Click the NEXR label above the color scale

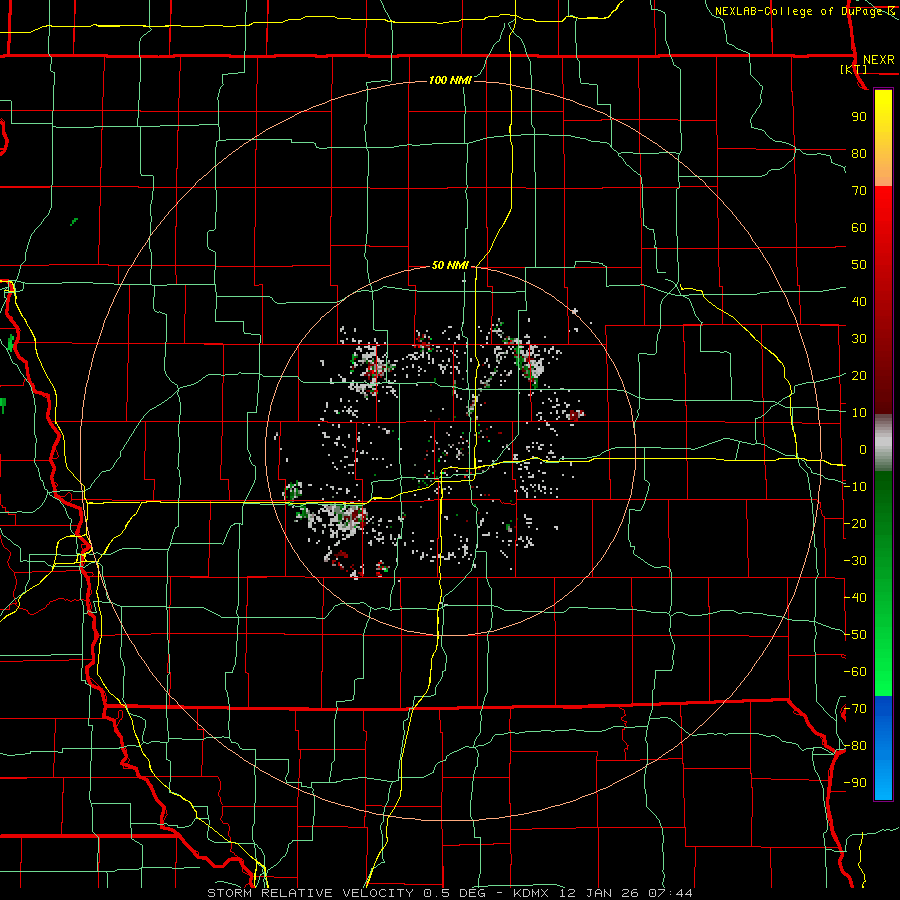pyautogui.click(x=878, y=60)
